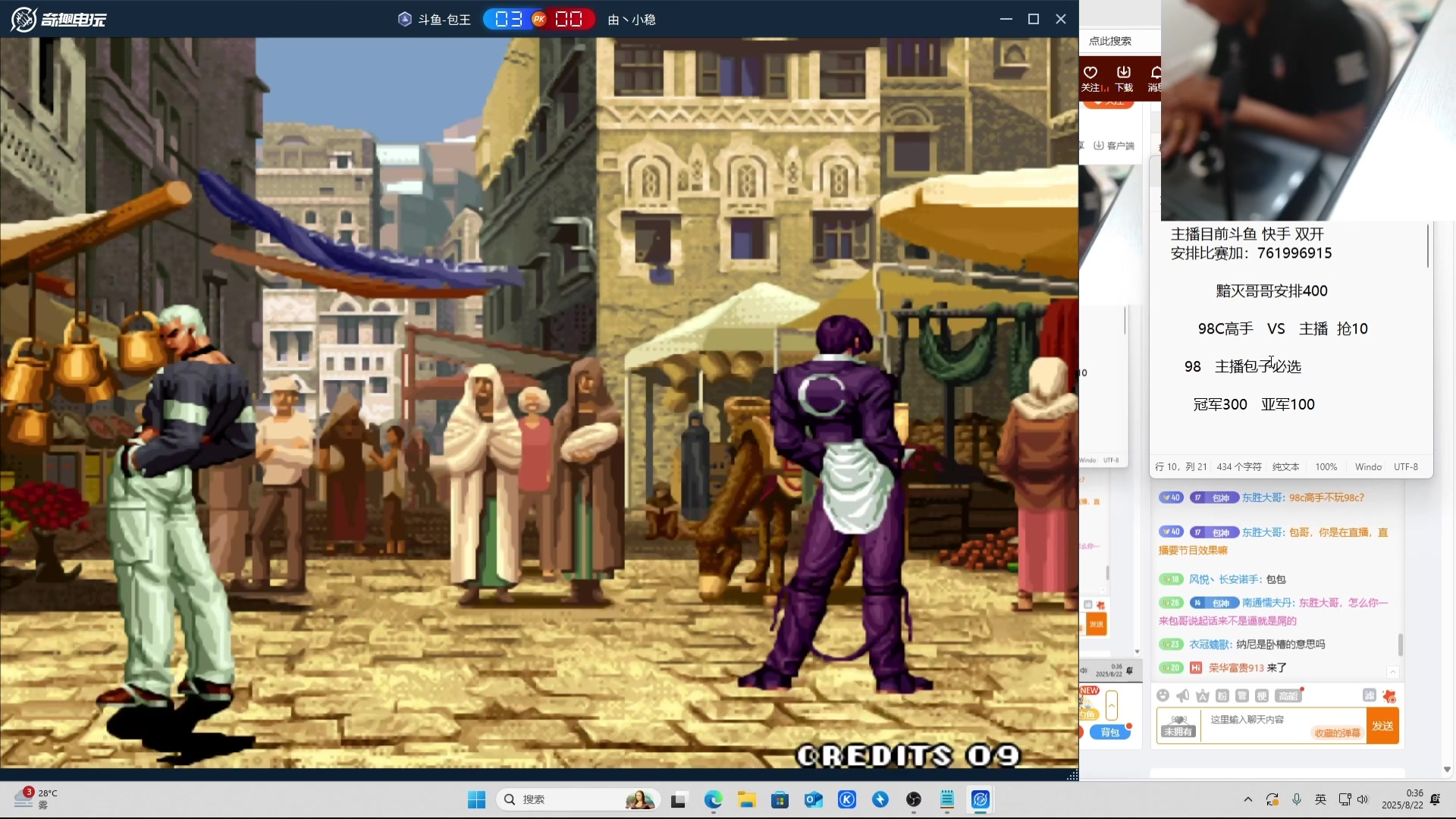Image resolution: width=1456 pixels, height=819 pixels.
Task: Click the PK badge between scores
Action: 539,19
